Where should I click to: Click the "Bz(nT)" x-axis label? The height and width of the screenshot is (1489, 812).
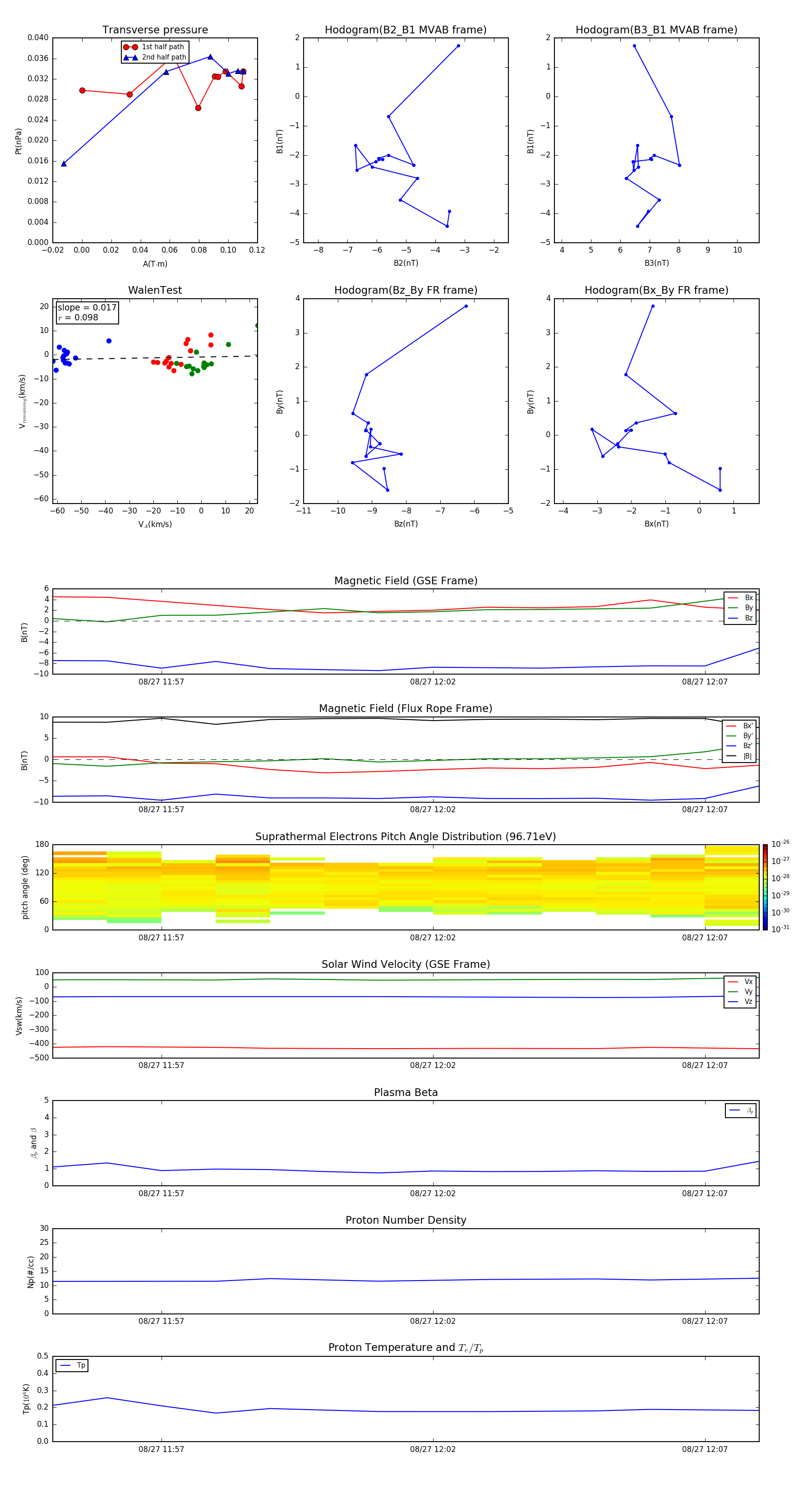406,524
